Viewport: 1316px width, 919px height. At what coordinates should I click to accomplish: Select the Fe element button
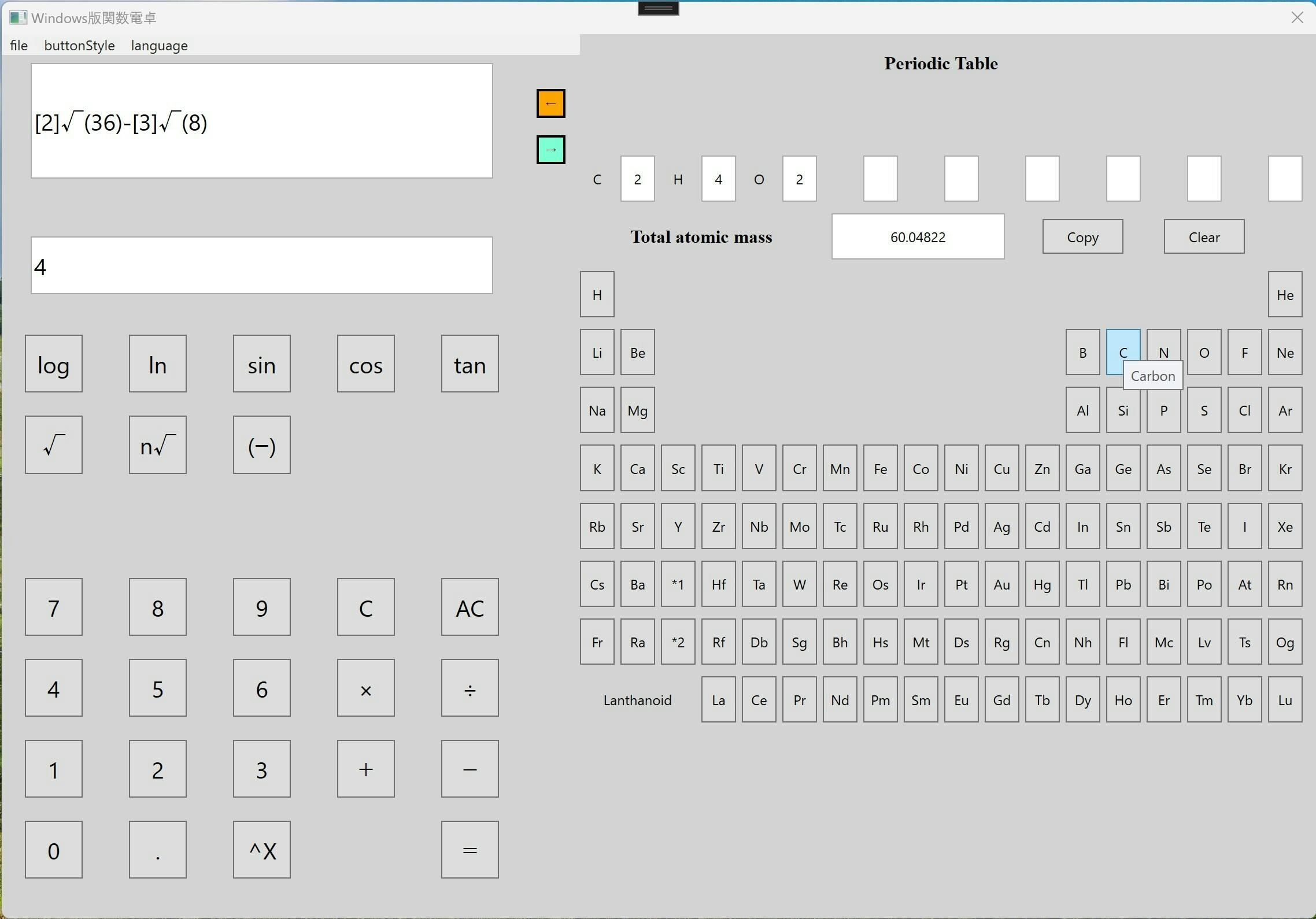[x=880, y=469]
